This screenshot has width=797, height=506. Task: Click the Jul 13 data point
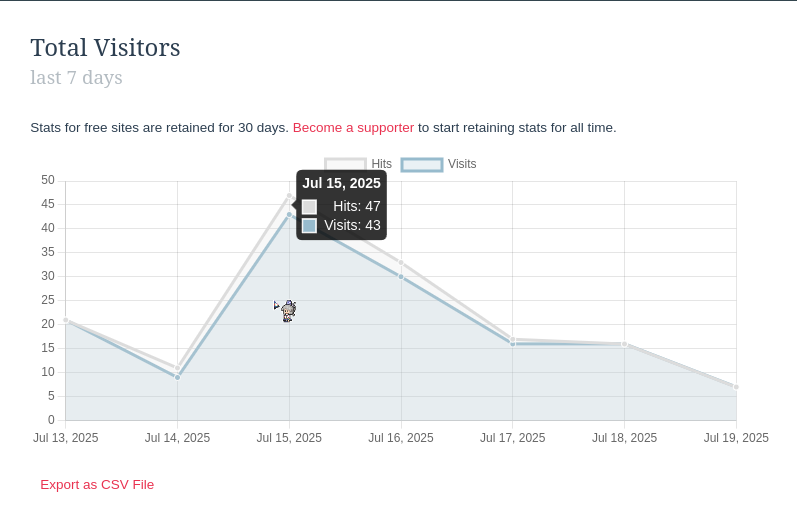(x=66, y=320)
